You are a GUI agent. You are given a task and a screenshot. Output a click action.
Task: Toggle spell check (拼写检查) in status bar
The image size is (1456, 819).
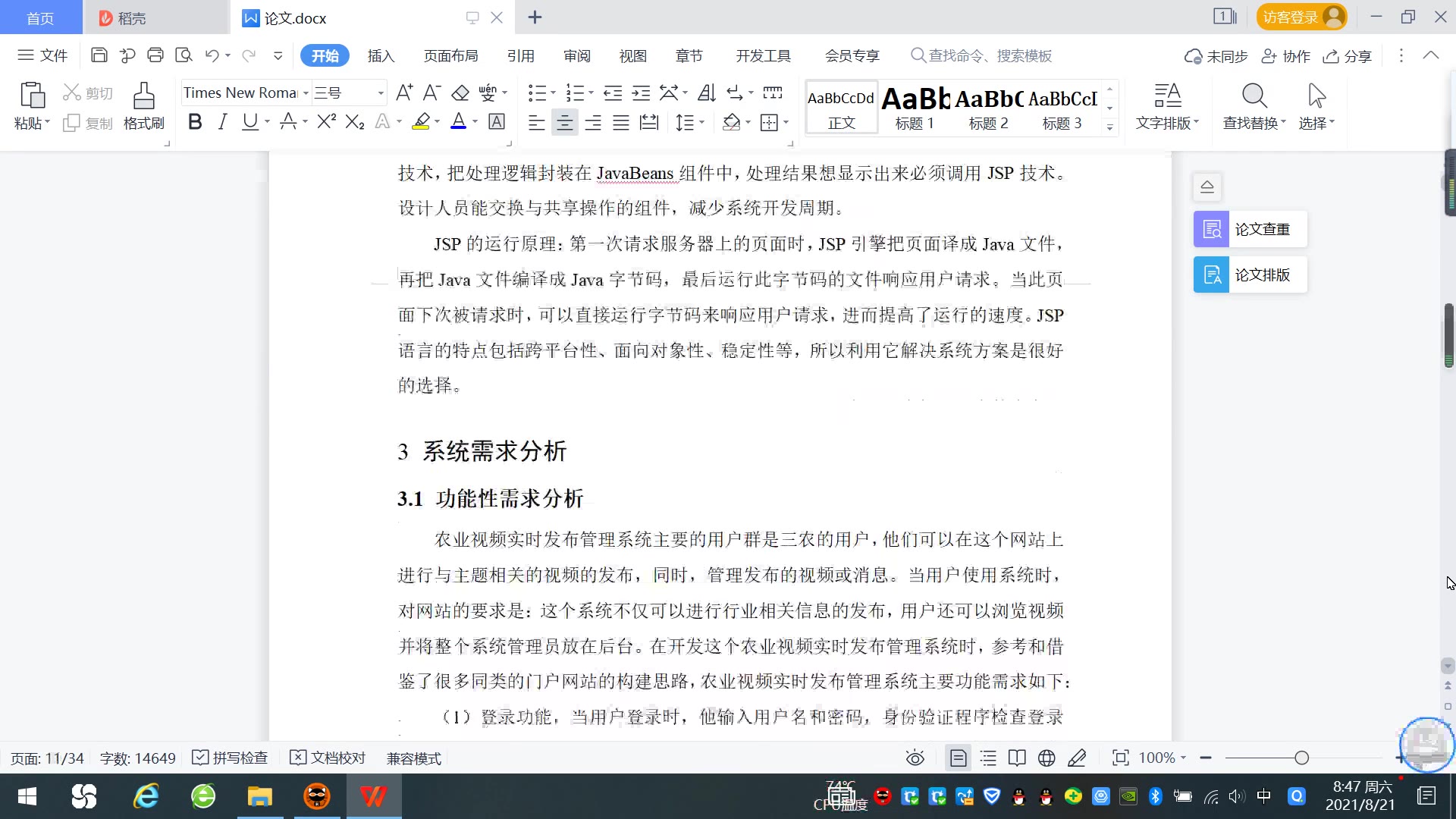point(231,758)
